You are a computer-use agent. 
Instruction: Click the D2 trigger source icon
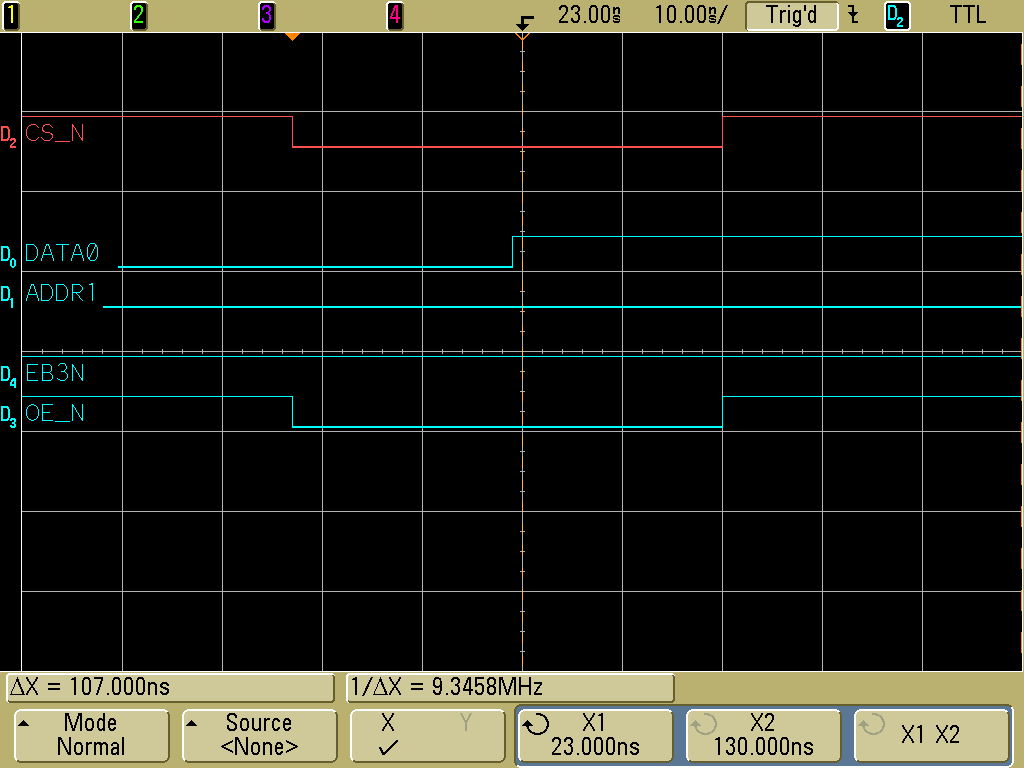(x=897, y=15)
